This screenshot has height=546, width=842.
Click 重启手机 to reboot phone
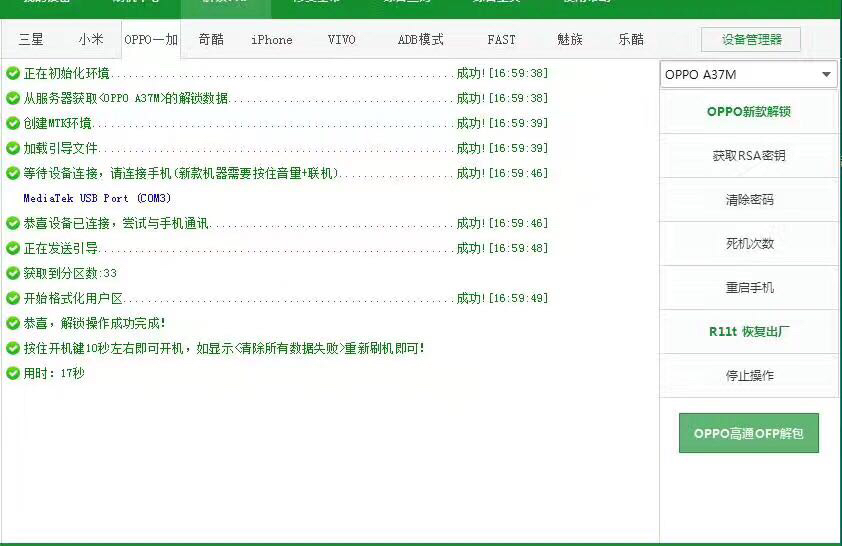pos(749,288)
